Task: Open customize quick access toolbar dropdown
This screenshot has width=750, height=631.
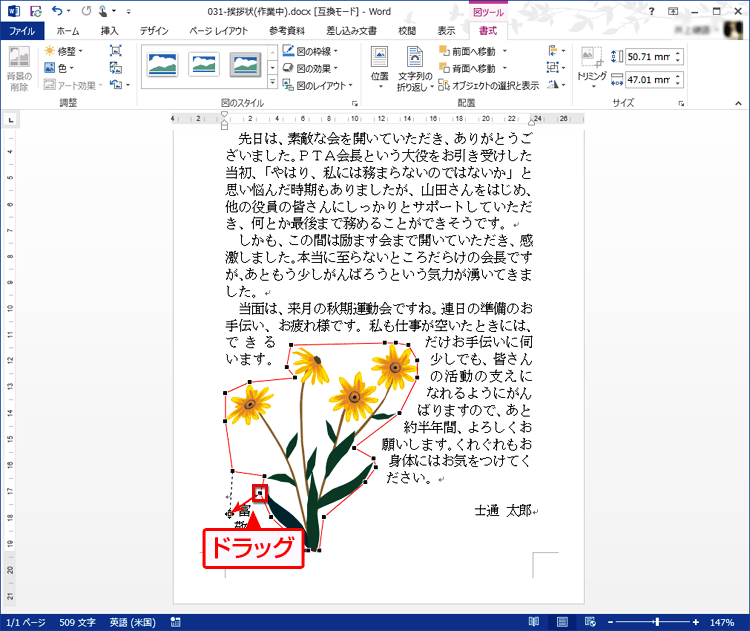Action: pyautogui.click(x=129, y=11)
